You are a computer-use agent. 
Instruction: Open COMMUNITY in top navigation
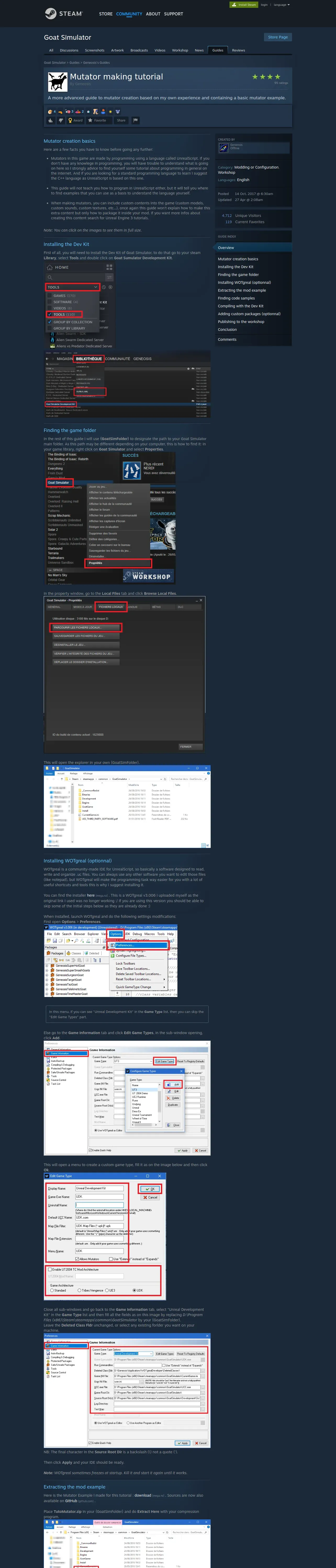129,14
